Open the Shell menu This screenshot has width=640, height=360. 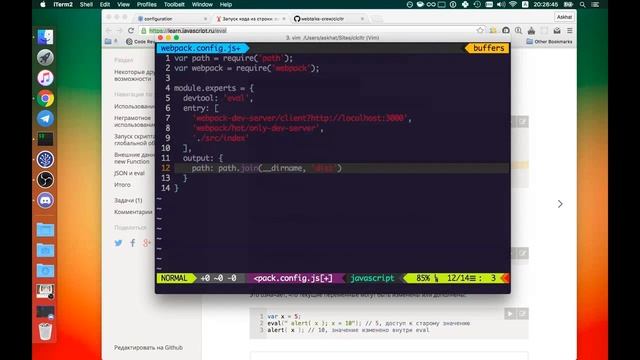tap(86, 4)
